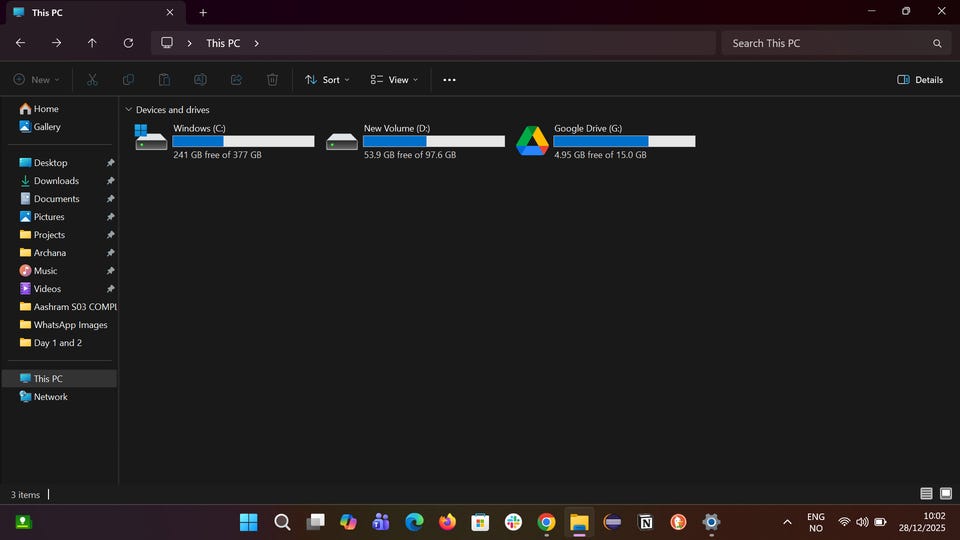960x540 pixels.
Task: Unpin Archana using its pin icon
Action: [111, 253]
